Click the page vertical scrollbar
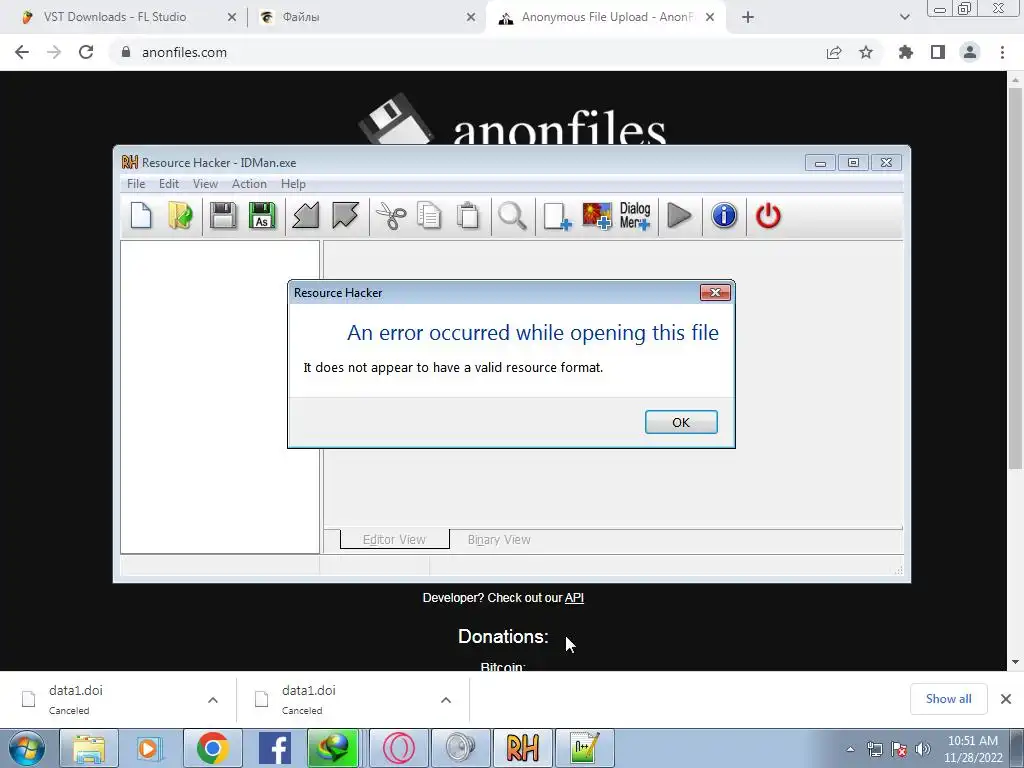This screenshot has height=768, width=1024. [1015, 278]
